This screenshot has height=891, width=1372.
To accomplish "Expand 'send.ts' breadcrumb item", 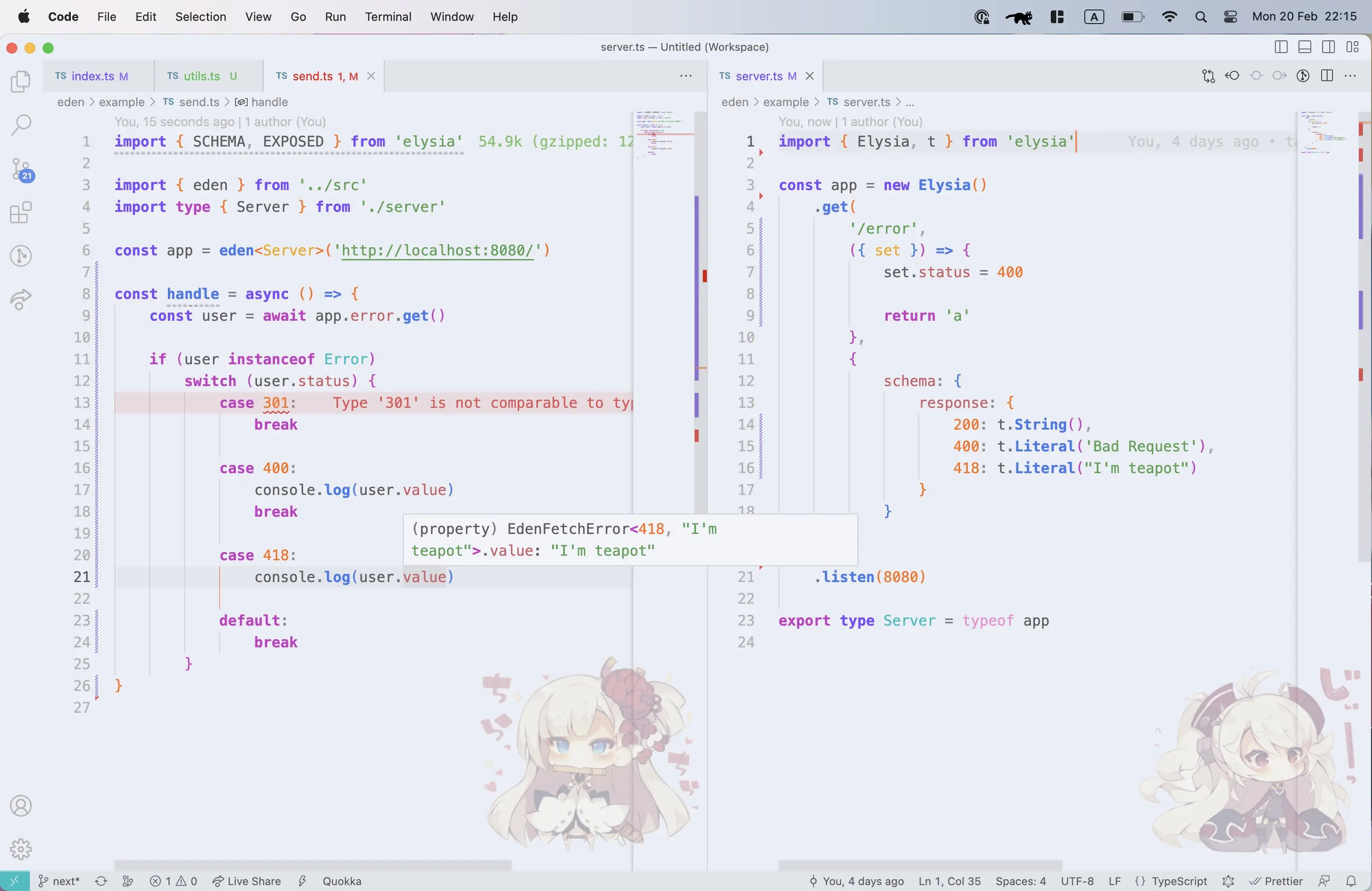I will click(x=191, y=102).
